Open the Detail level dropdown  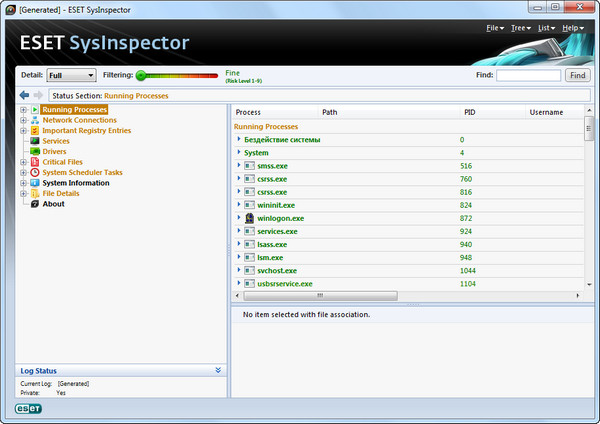(x=71, y=75)
